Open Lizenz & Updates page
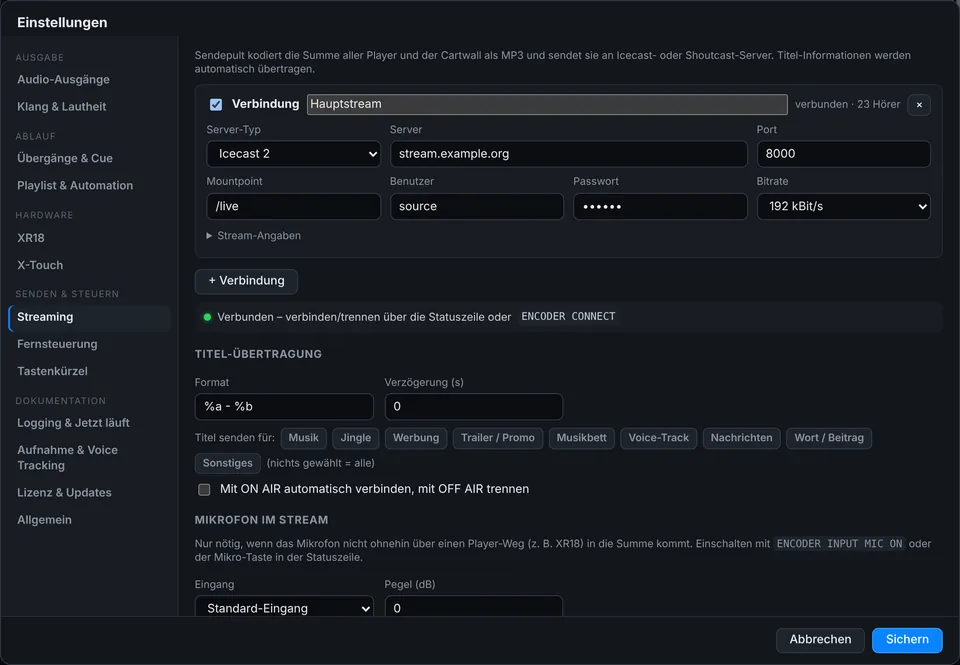Screen dimensions: 960x665 [89, 493]
